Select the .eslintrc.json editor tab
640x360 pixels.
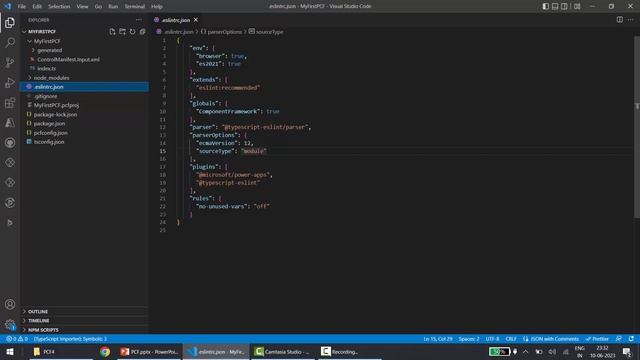(176, 20)
